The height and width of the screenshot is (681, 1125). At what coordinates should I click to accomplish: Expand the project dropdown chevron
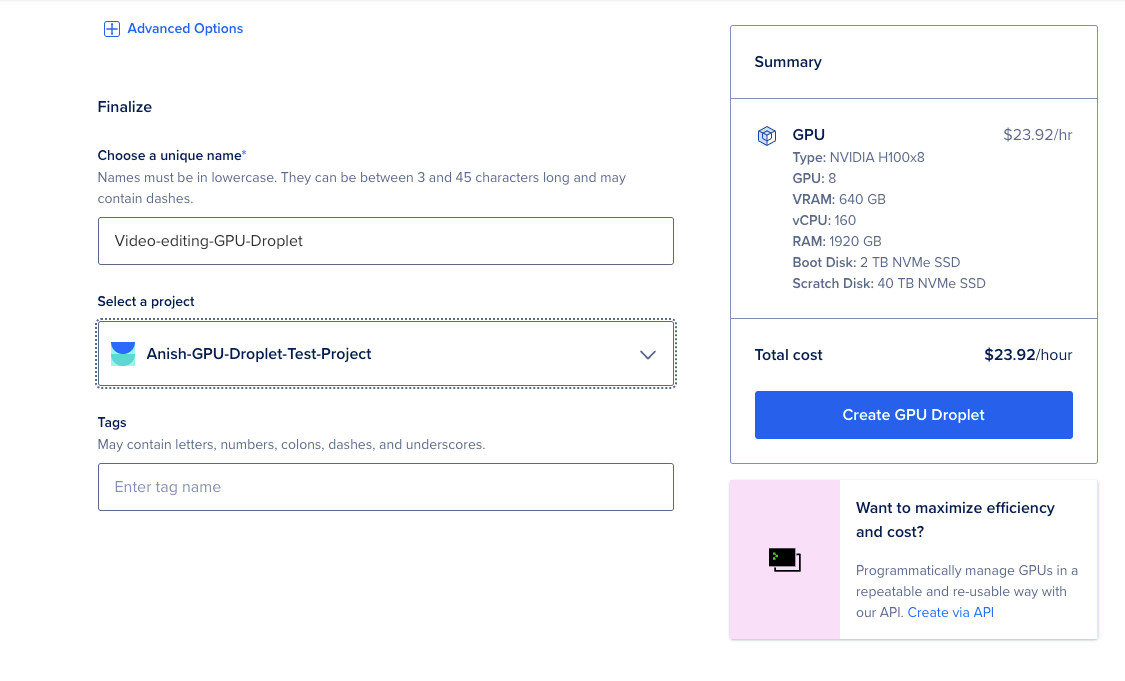pos(647,354)
